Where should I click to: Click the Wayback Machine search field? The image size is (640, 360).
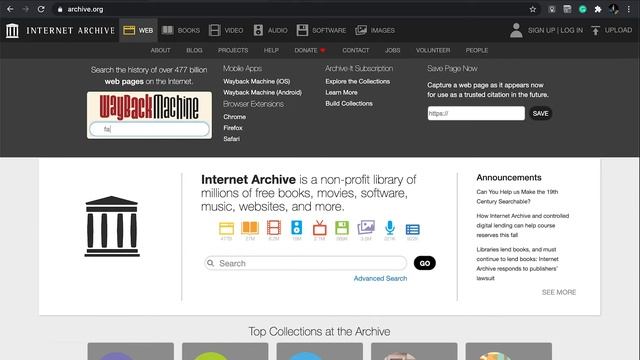pos(149,129)
